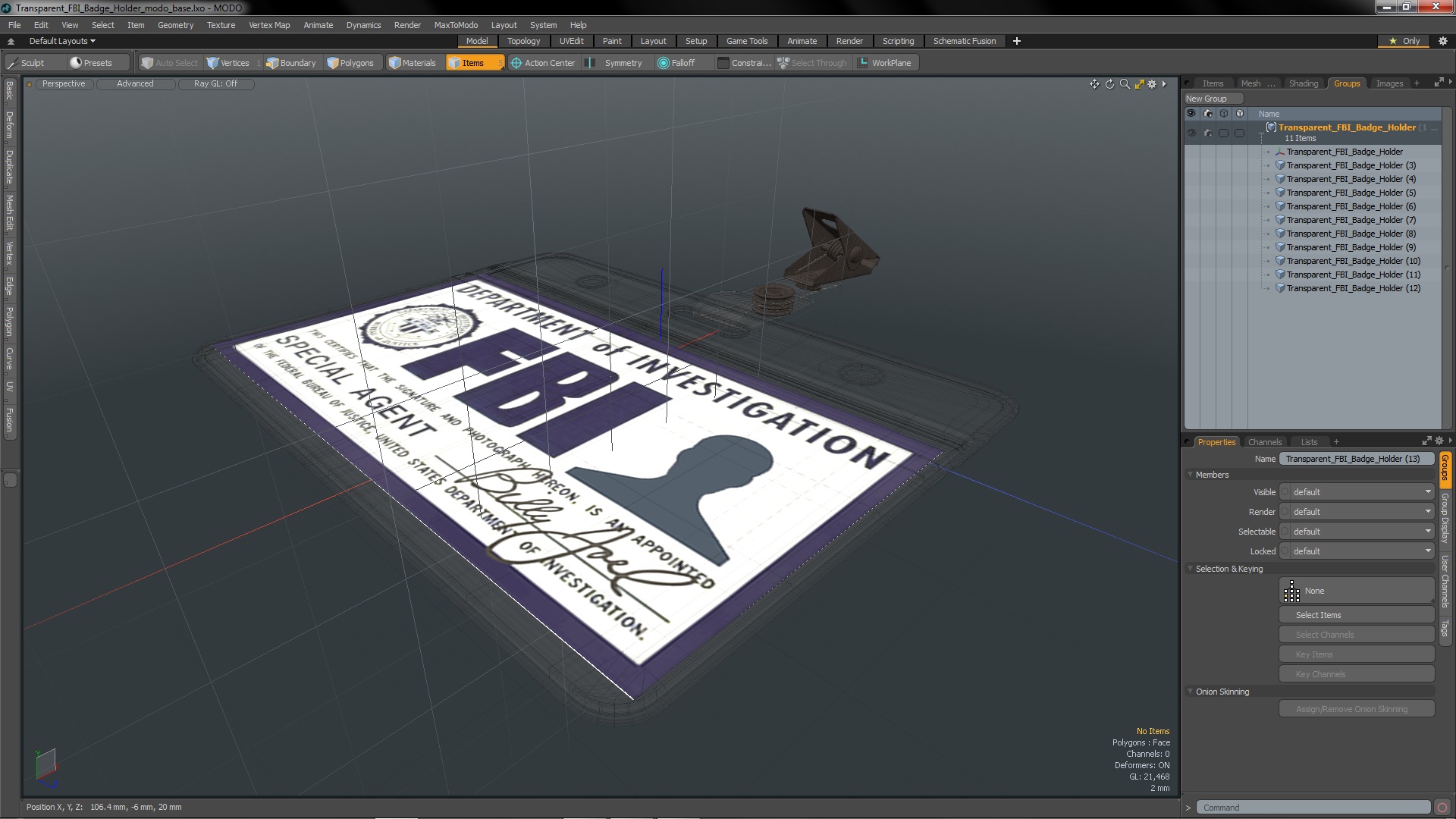Open the Visible dropdown

[x=1357, y=492]
